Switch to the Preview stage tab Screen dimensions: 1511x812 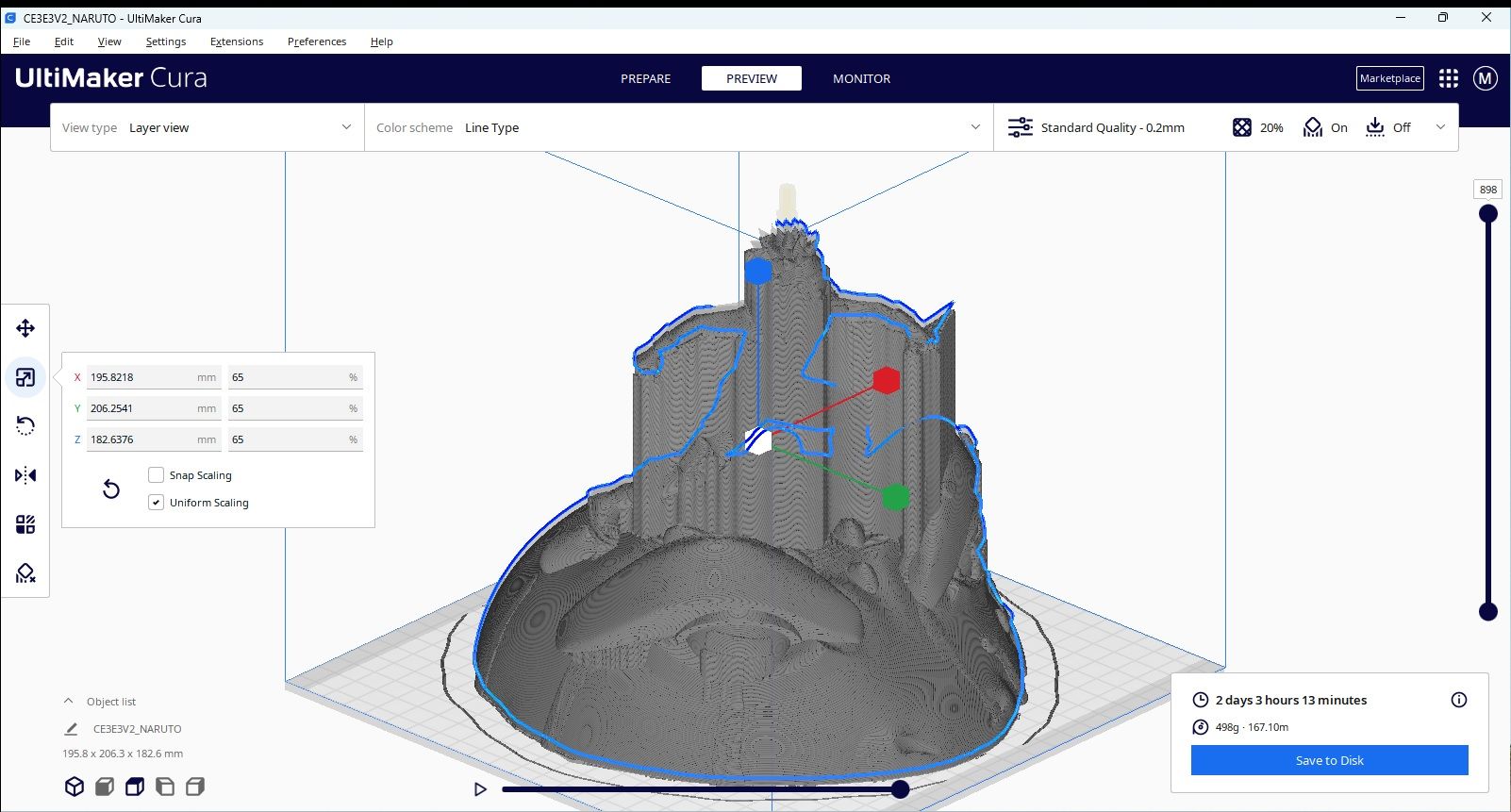(752, 78)
